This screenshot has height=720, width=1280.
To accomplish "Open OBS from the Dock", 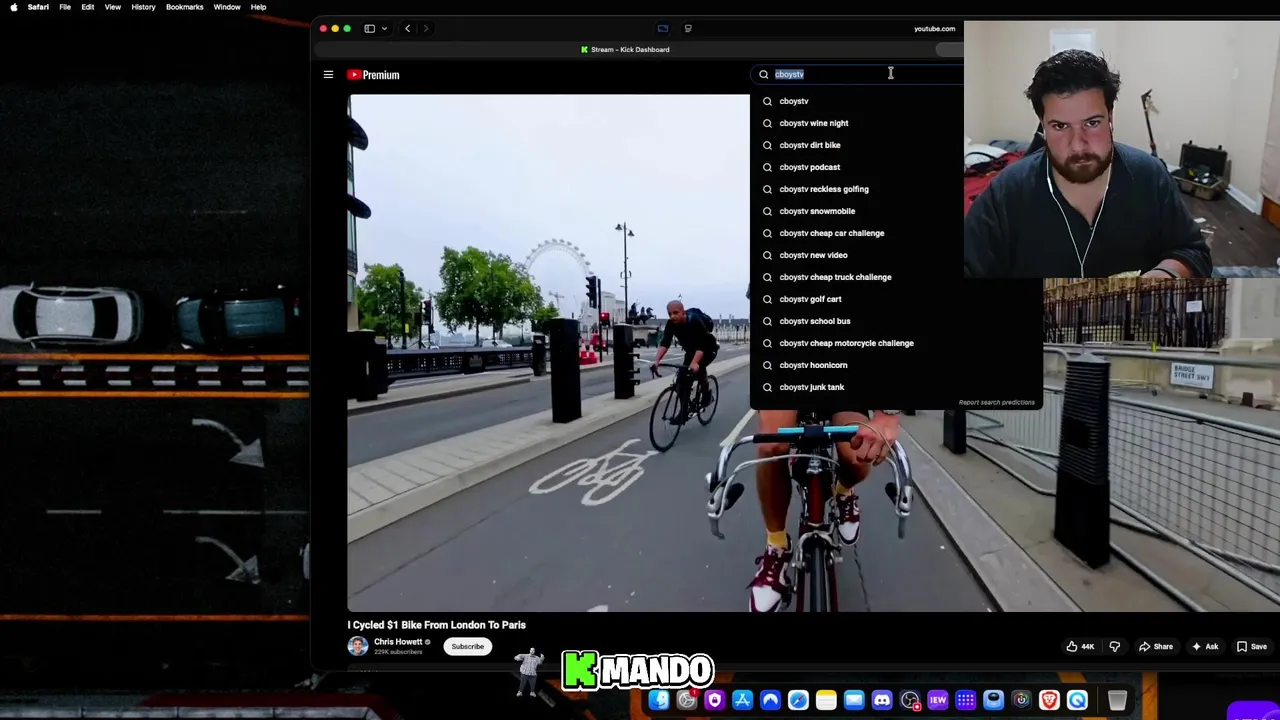I will [910, 701].
